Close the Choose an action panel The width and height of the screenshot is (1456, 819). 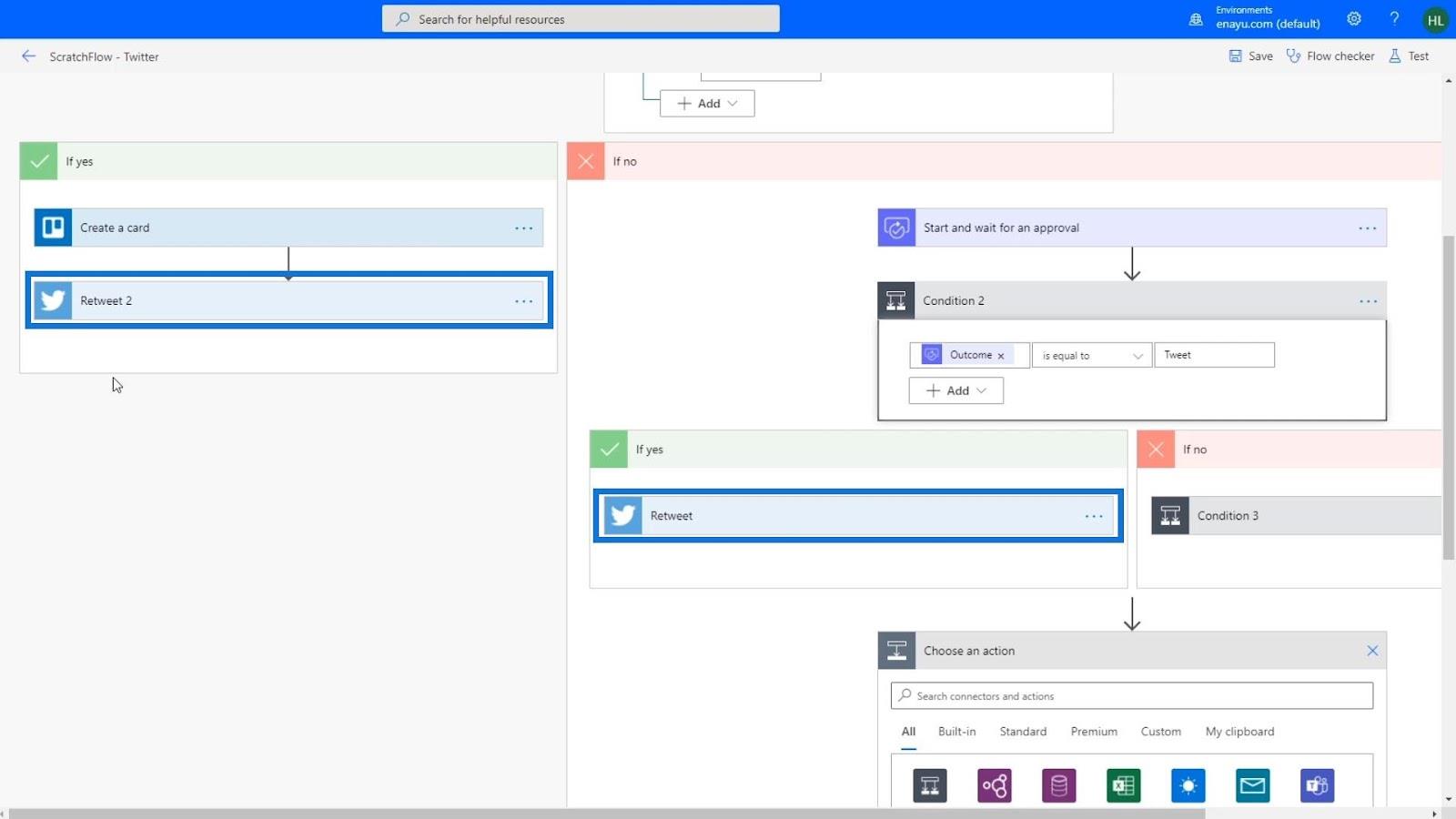[1372, 651]
